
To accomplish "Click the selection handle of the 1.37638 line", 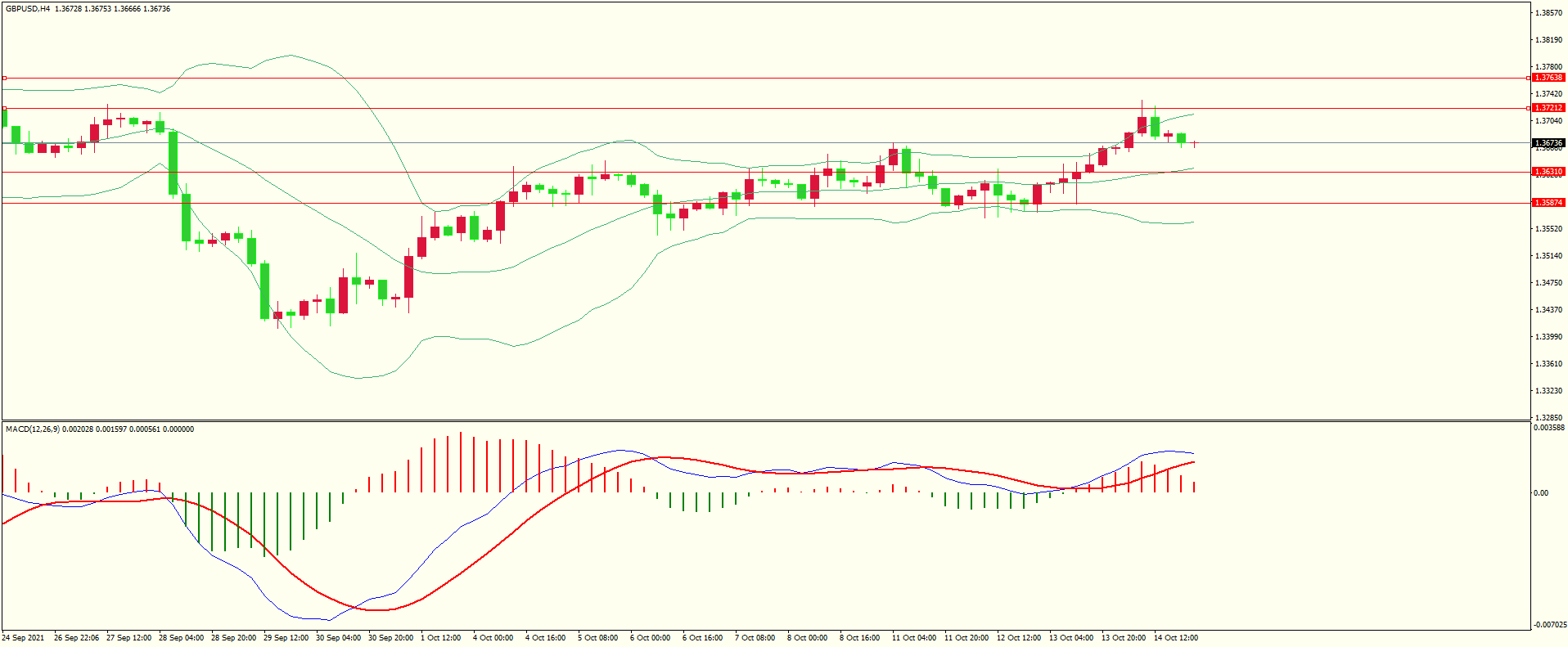I will [x=4, y=78].
